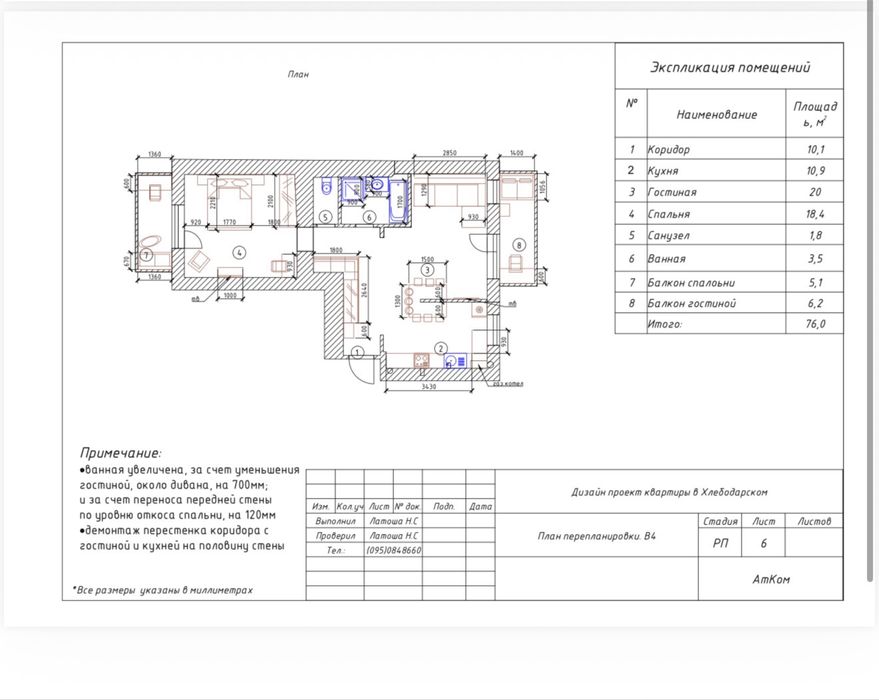
Task: Click the 'Итого:' label in table
Action: click(664, 324)
